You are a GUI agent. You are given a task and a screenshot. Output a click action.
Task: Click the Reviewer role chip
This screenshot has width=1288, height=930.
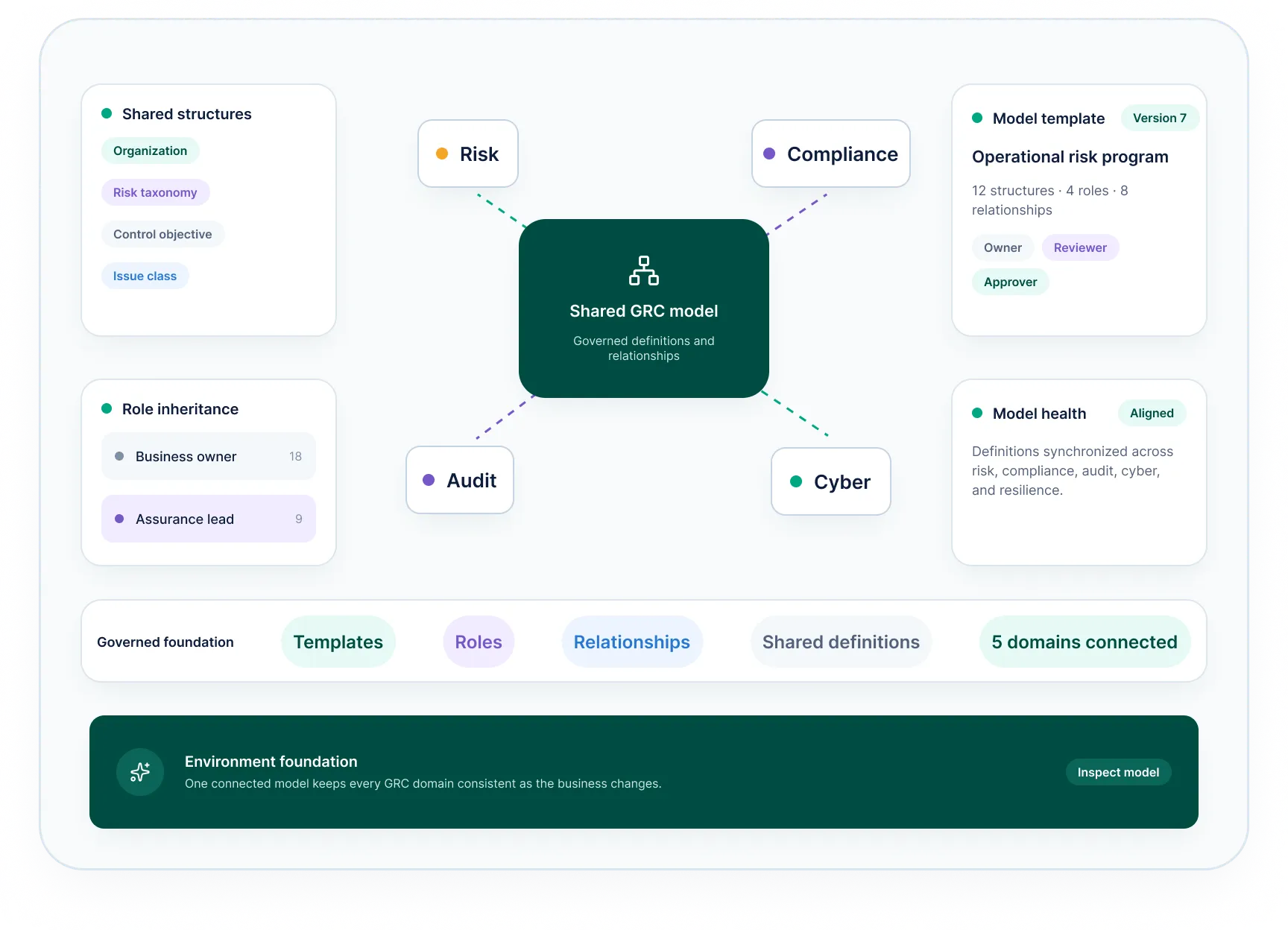(1080, 247)
